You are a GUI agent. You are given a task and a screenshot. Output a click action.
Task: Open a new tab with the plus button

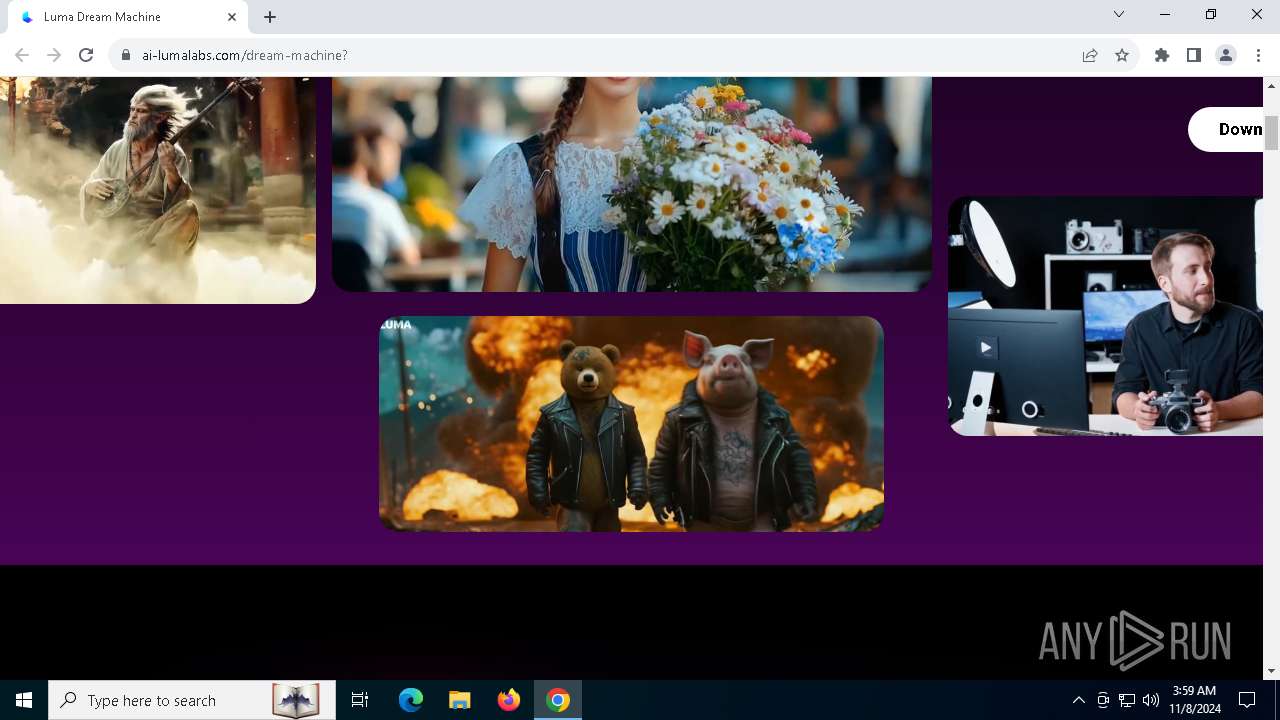pyautogui.click(x=270, y=17)
